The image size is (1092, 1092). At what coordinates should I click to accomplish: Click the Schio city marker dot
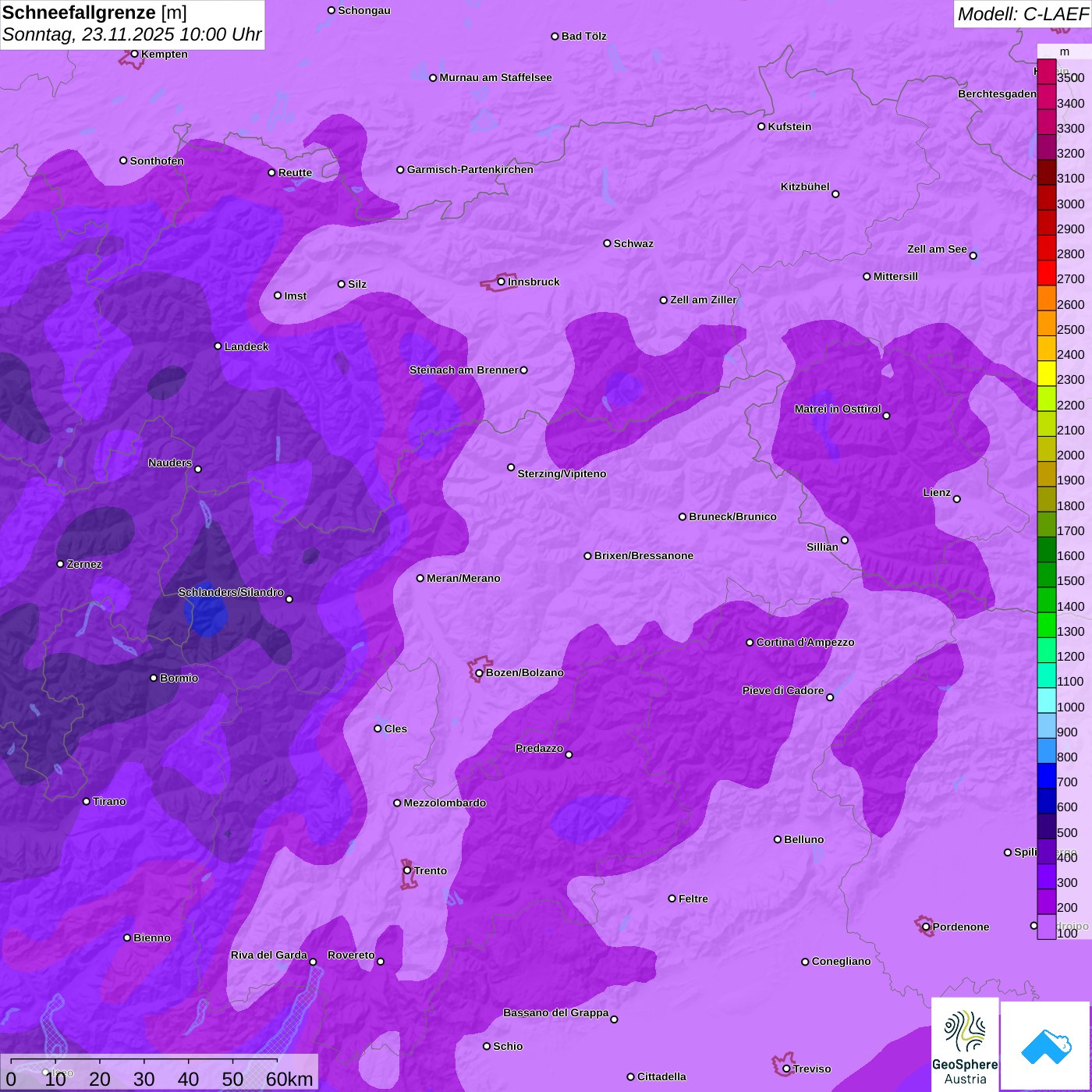[x=487, y=1046]
